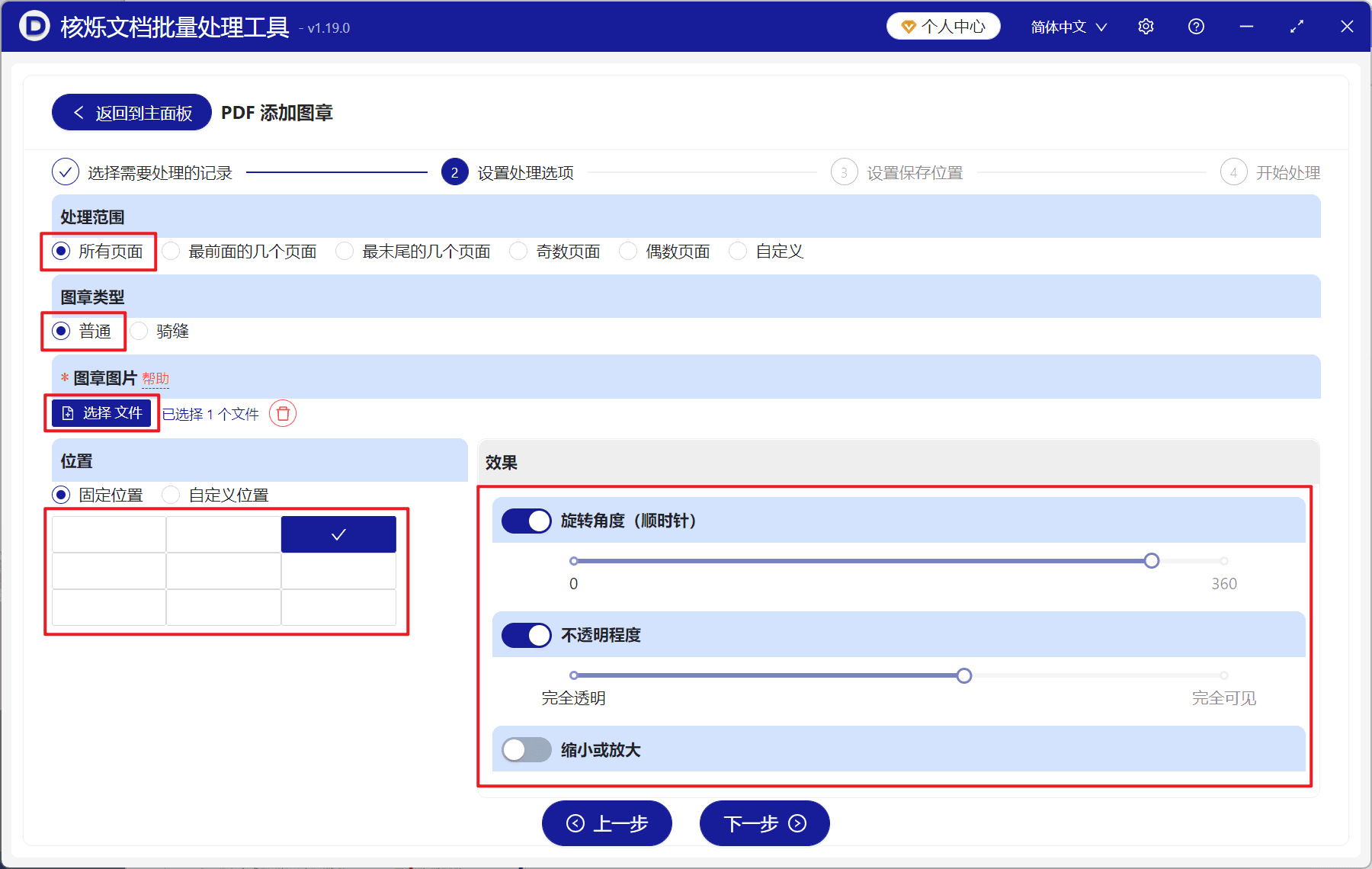Select the 奇数页面 processing range option
Viewport: 1372px width, 869px height.
[518, 251]
